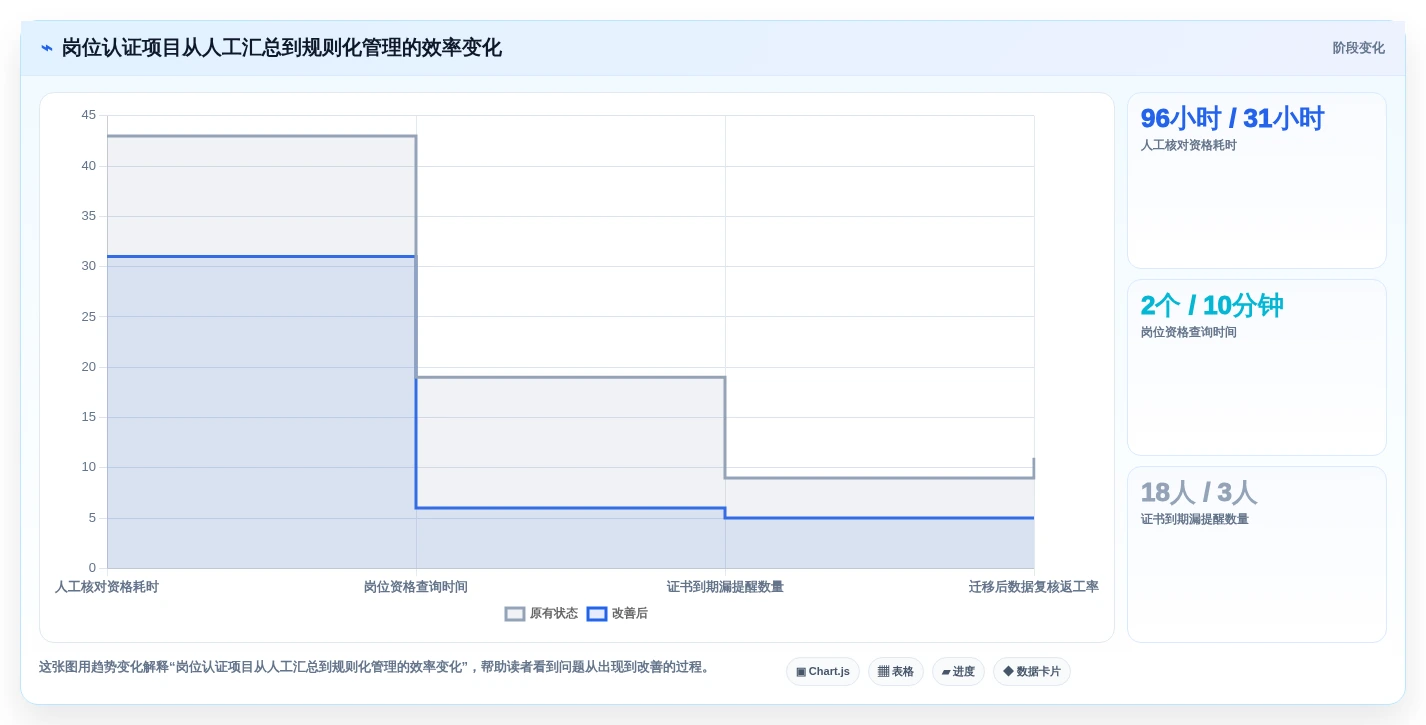The height and width of the screenshot is (725, 1426).
Task: Select the 表格 tag chip
Action: [896, 672]
